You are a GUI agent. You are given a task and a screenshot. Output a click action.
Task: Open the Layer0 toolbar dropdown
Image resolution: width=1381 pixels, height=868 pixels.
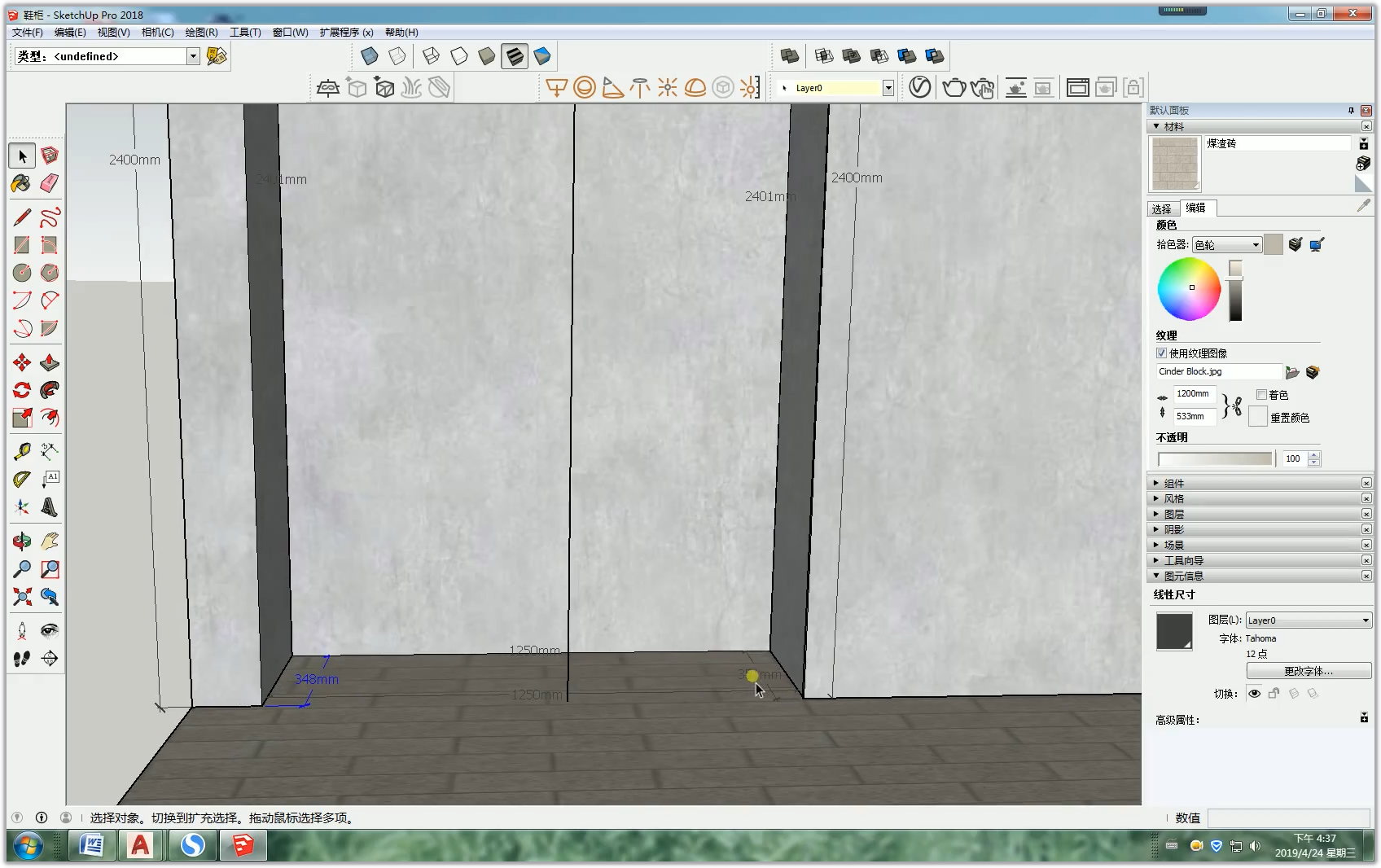pos(888,88)
